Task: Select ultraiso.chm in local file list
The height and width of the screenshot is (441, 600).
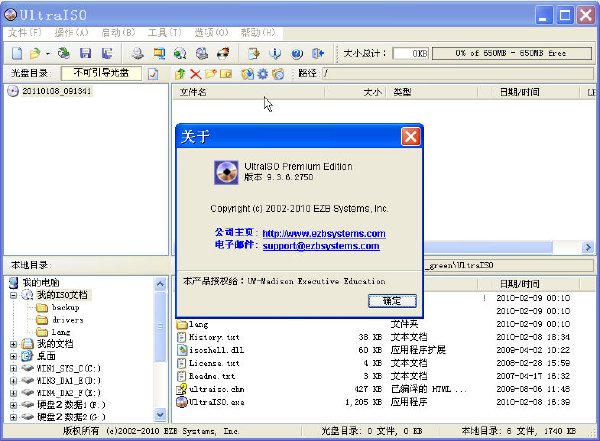Action: (217, 389)
